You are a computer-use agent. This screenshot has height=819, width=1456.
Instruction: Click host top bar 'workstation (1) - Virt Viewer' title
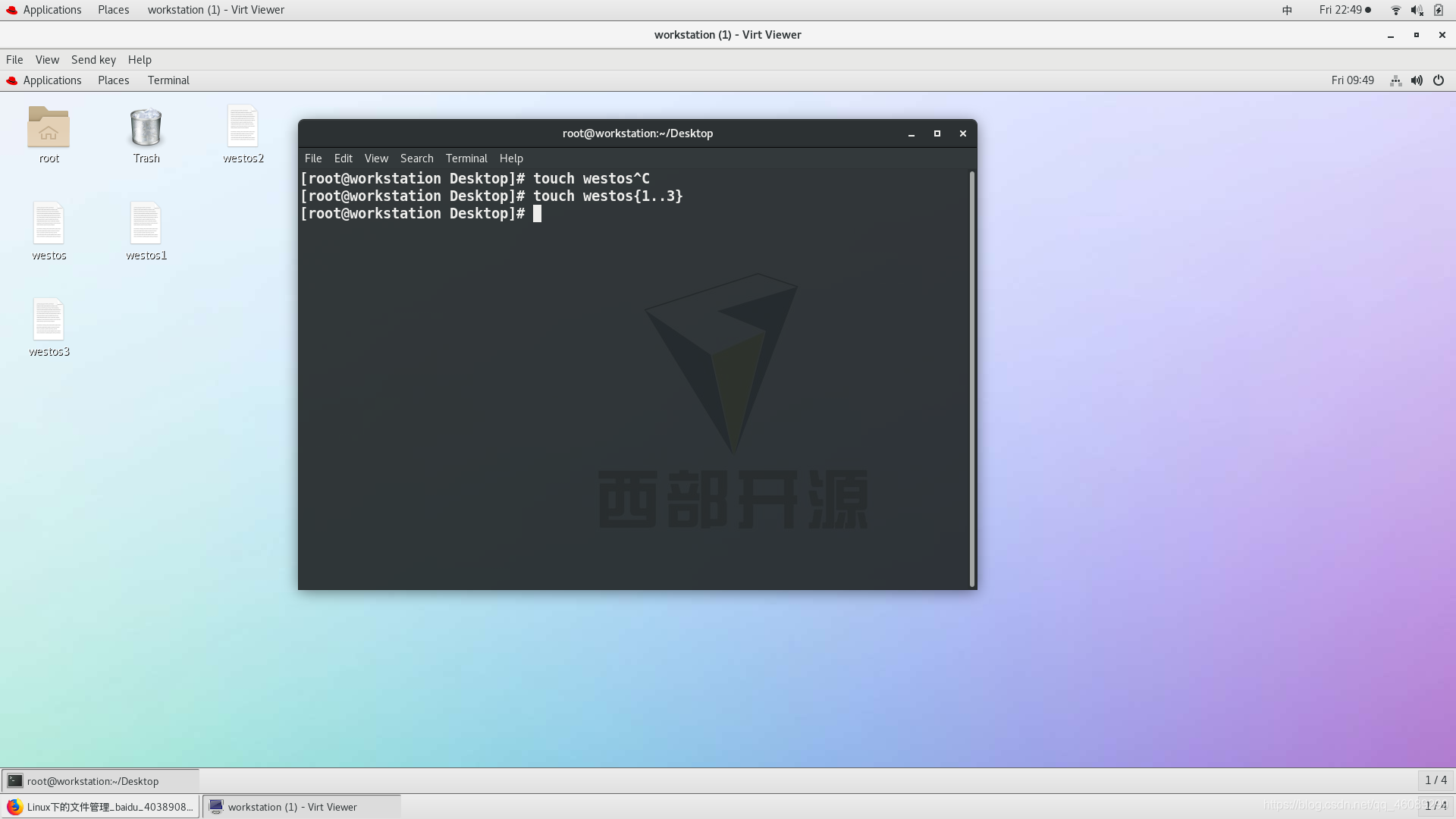coord(215,10)
